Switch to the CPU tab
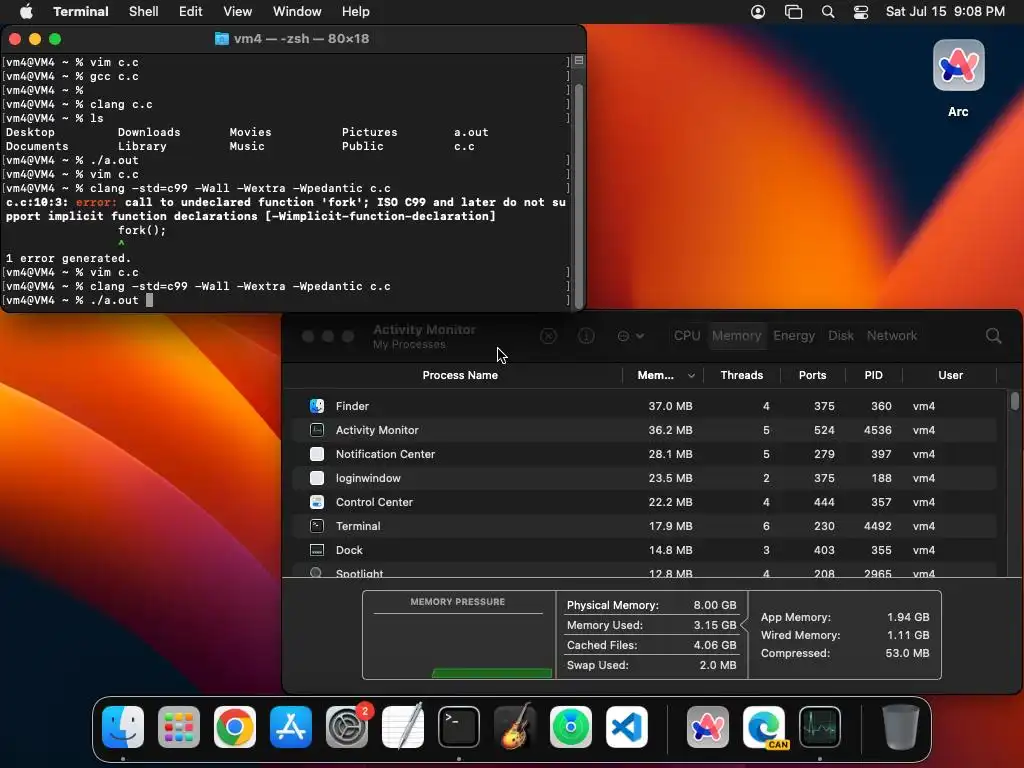This screenshot has width=1024, height=768. click(x=687, y=336)
